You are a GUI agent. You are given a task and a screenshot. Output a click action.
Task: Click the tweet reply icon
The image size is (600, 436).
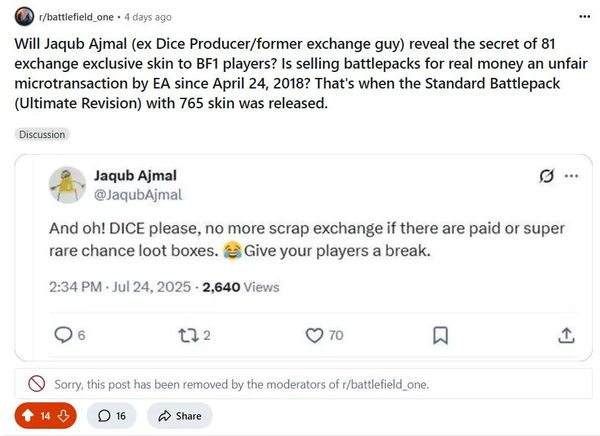62,335
